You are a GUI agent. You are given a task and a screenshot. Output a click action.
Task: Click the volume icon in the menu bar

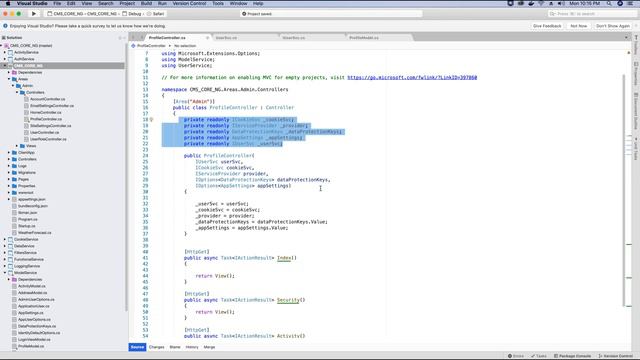point(561,3)
